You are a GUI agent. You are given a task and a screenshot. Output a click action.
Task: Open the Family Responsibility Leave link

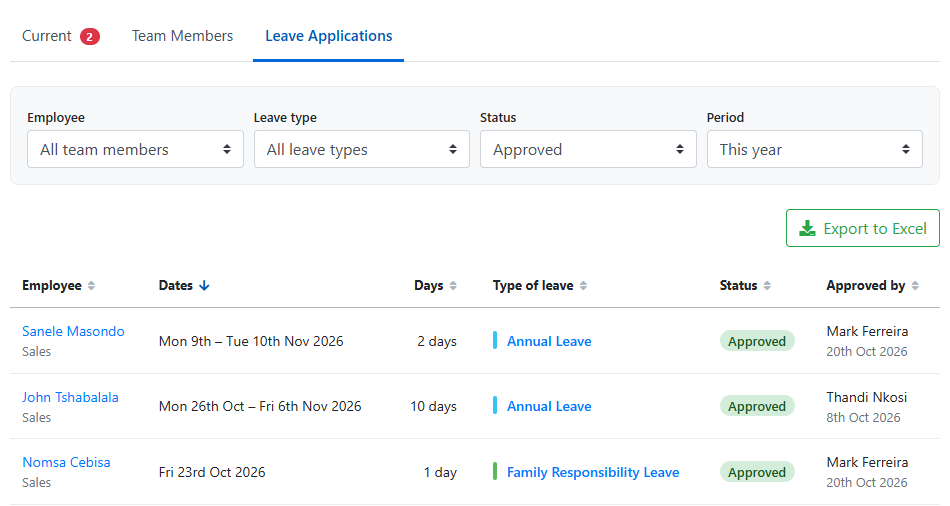coord(593,472)
